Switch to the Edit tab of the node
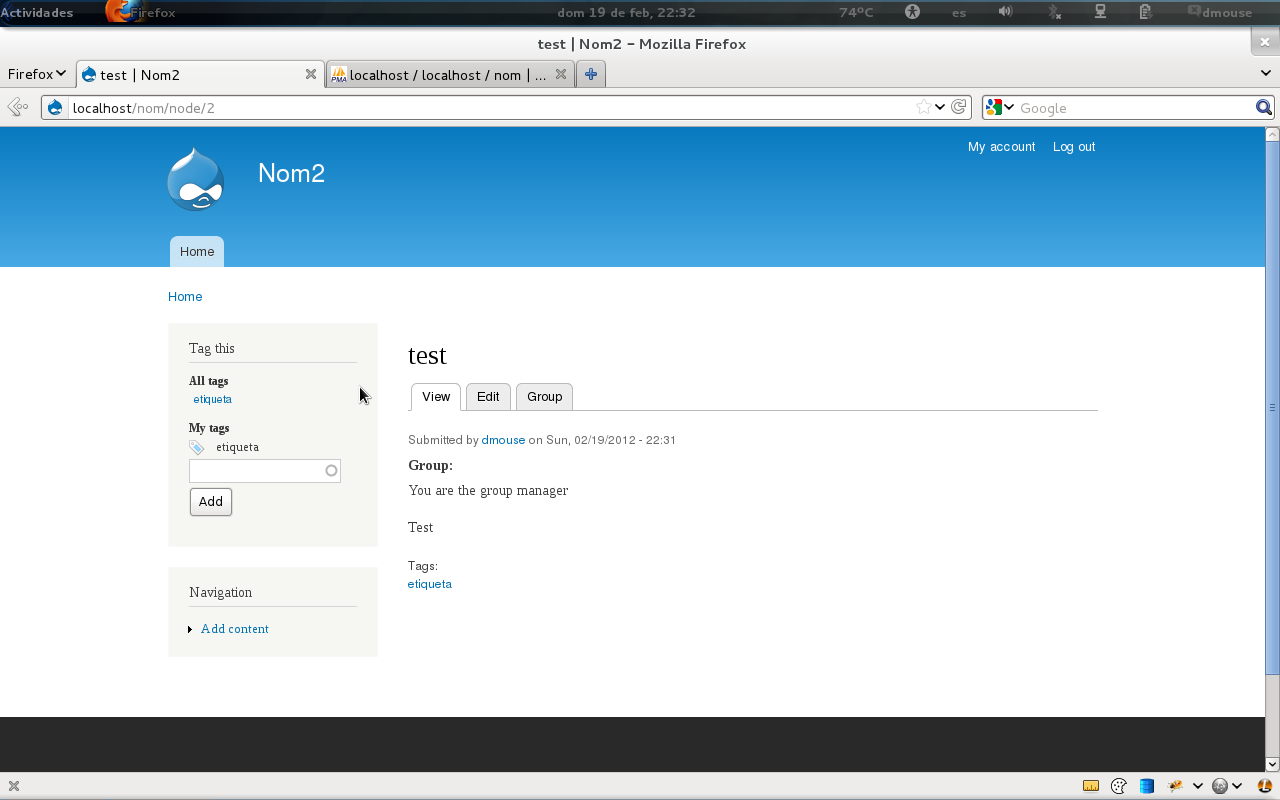Image resolution: width=1280 pixels, height=800 pixels. pyautogui.click(x=488, y=397)
